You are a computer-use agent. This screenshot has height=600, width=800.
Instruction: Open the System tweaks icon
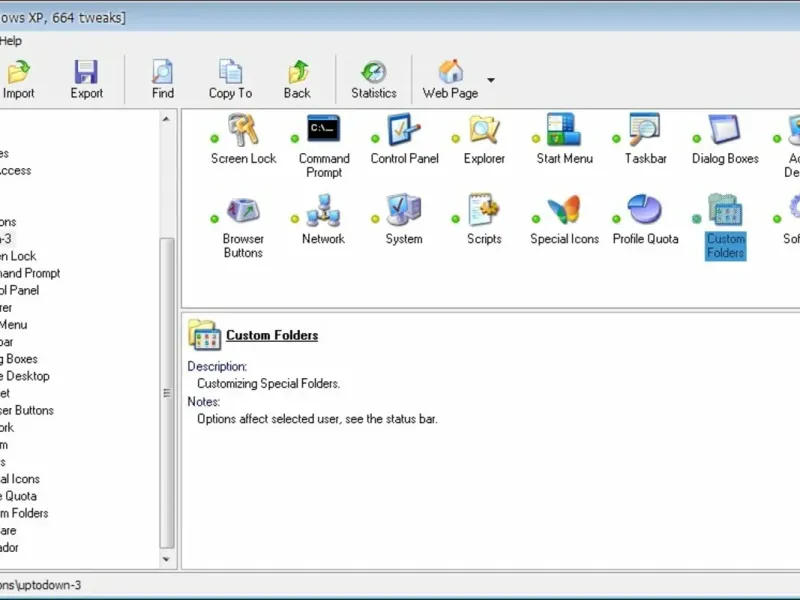pyautogui.click(x=404, y=210)
